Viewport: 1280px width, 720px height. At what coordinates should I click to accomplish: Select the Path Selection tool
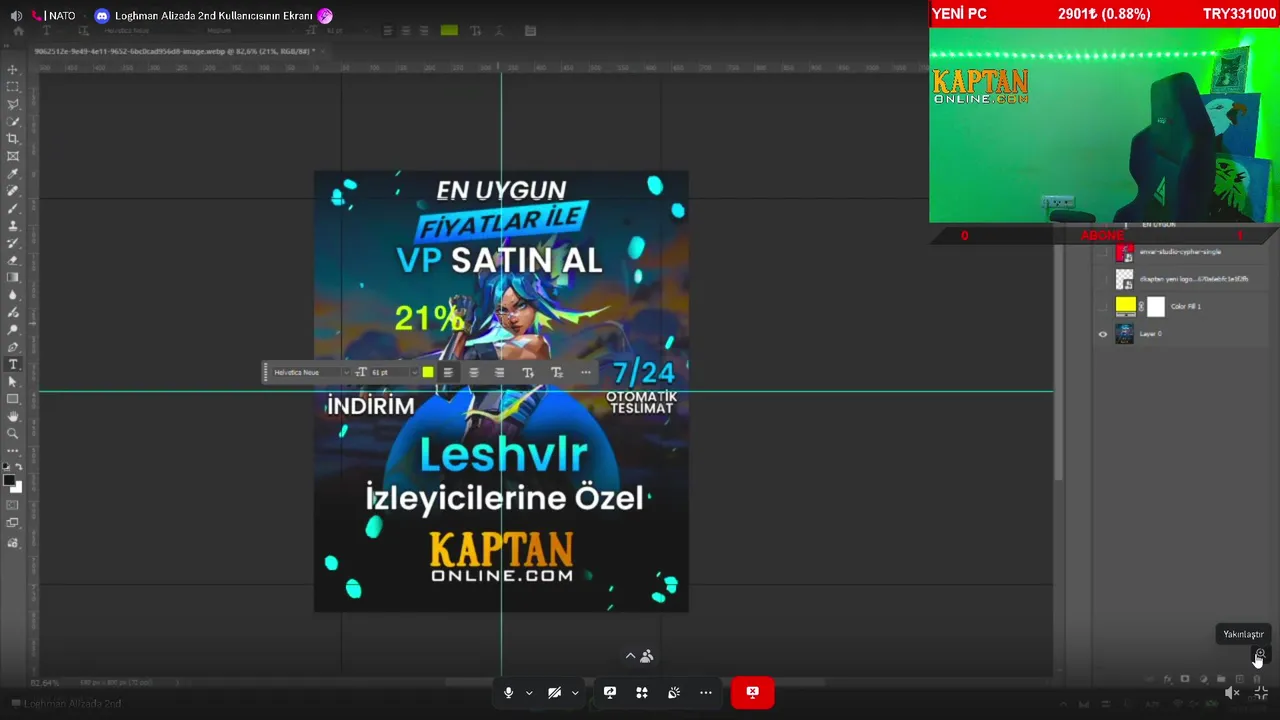point(13,381)
